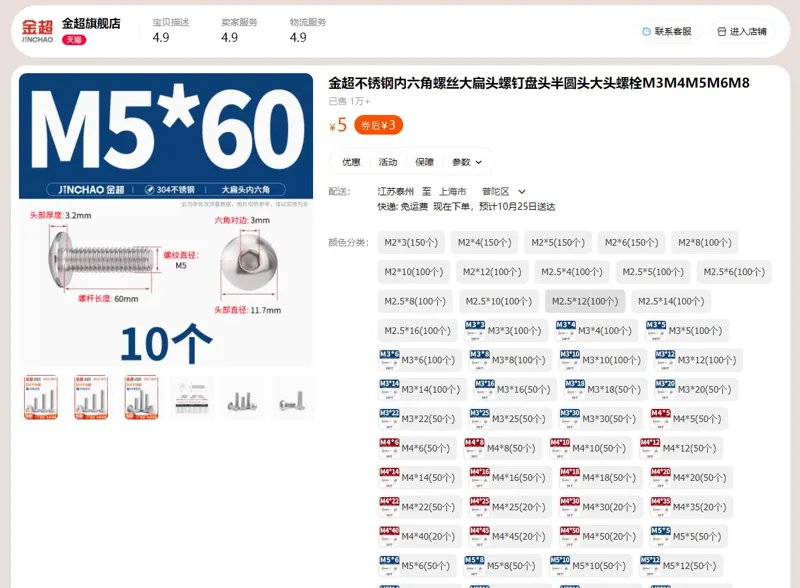Select option M2.5*12(100个)

585,302
